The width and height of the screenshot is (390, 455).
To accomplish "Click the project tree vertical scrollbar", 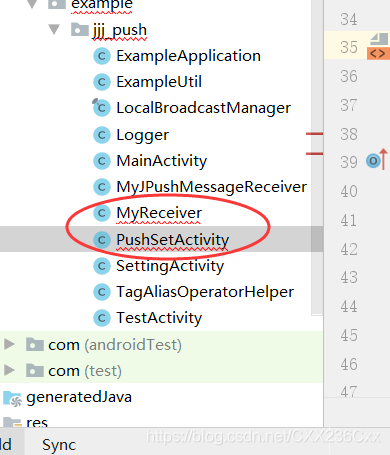I will 317,157.
